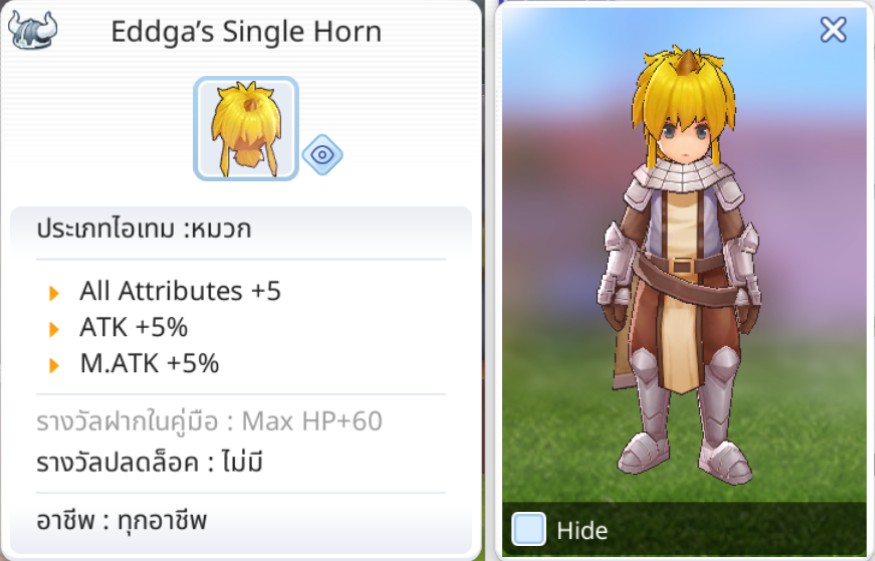This screenshot has width=875, height=561.
Task: Click the ATK +5% stat line
Action: [133, 327]
